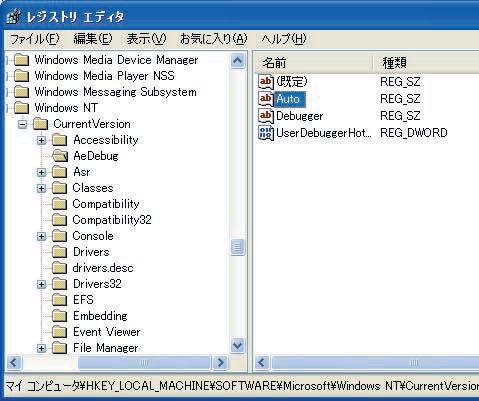Click the 名前 column header
The width and height of the screenshot is (479, 401).
pyautogui.click(x=314, y=63)
